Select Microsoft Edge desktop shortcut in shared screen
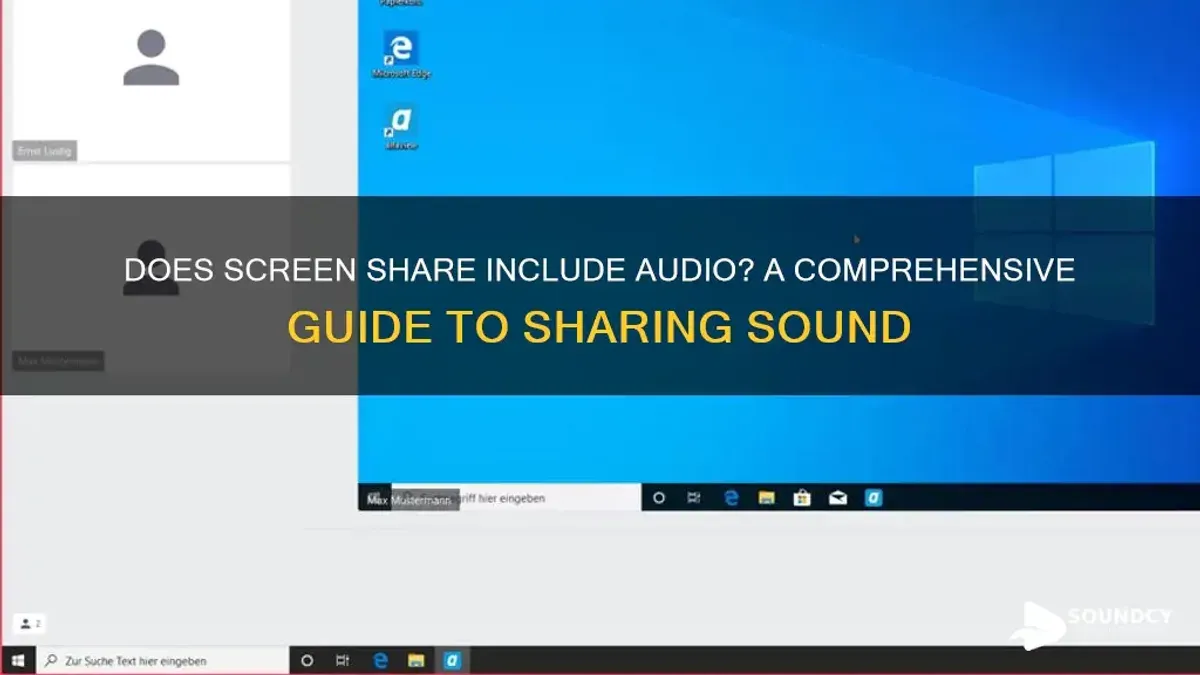This screenshot has width=1200, height=675. coord(401,54)
